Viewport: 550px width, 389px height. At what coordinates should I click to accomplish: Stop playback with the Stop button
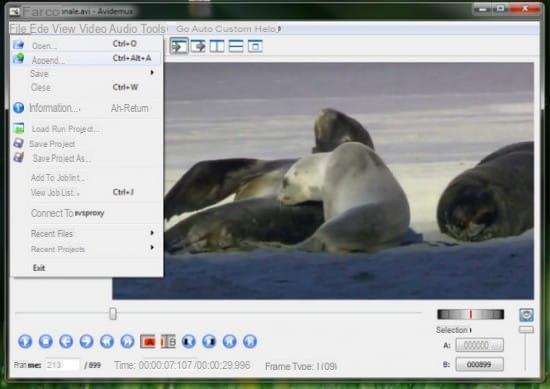pos(46,341)
